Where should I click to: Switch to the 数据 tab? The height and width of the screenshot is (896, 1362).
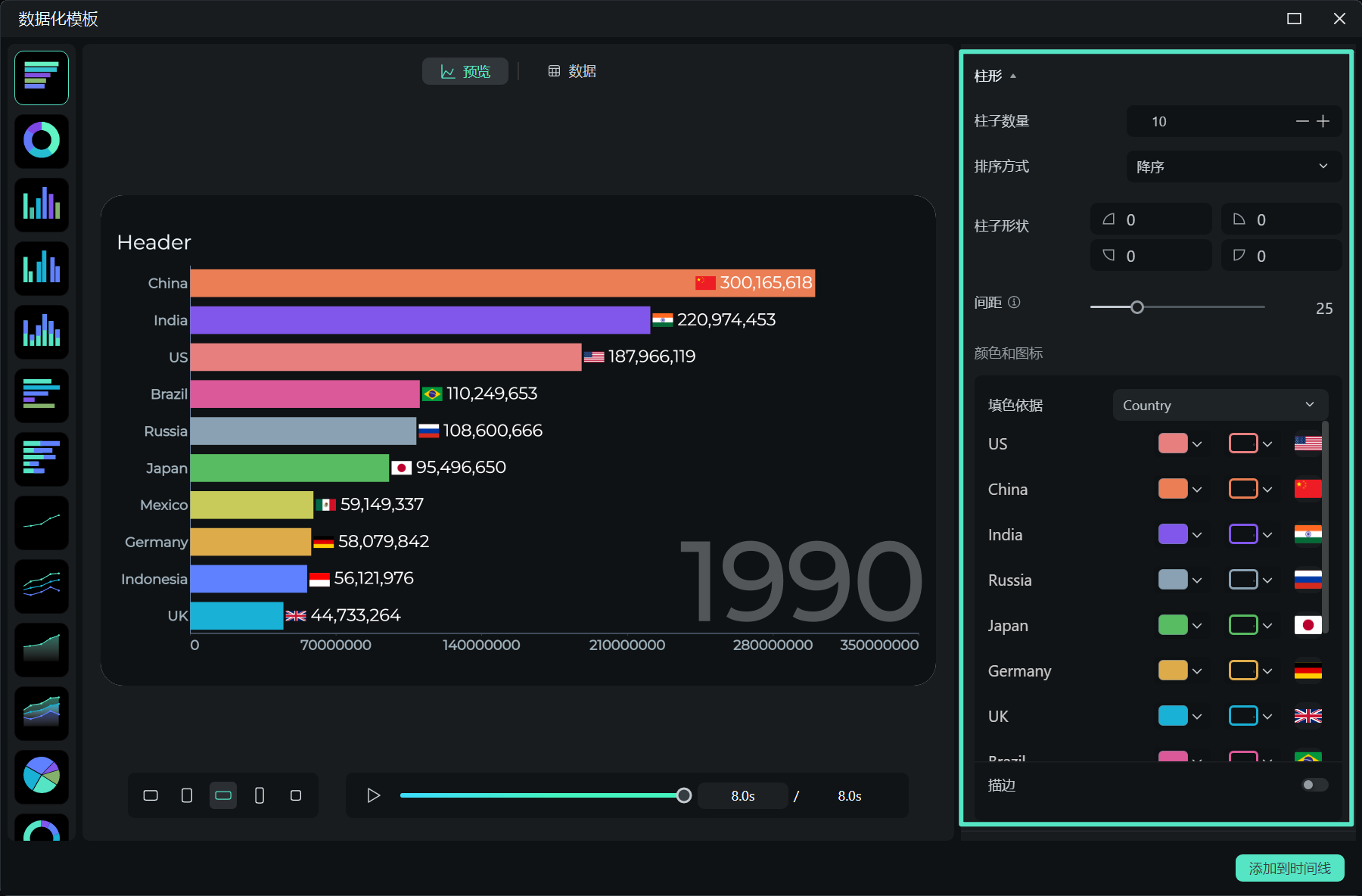tap(572, 71)
